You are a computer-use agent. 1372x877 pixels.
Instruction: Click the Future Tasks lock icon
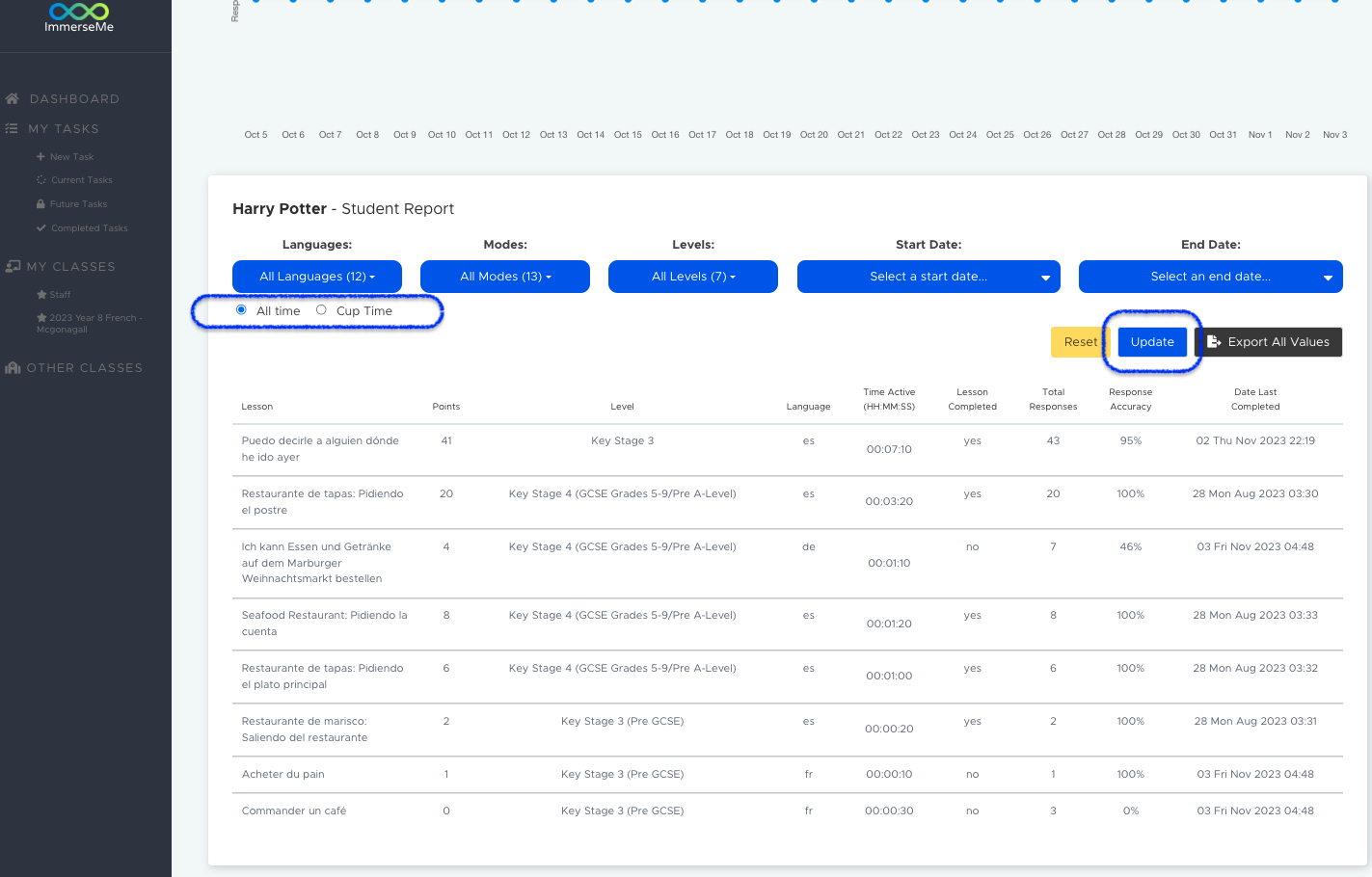point(40,204)
